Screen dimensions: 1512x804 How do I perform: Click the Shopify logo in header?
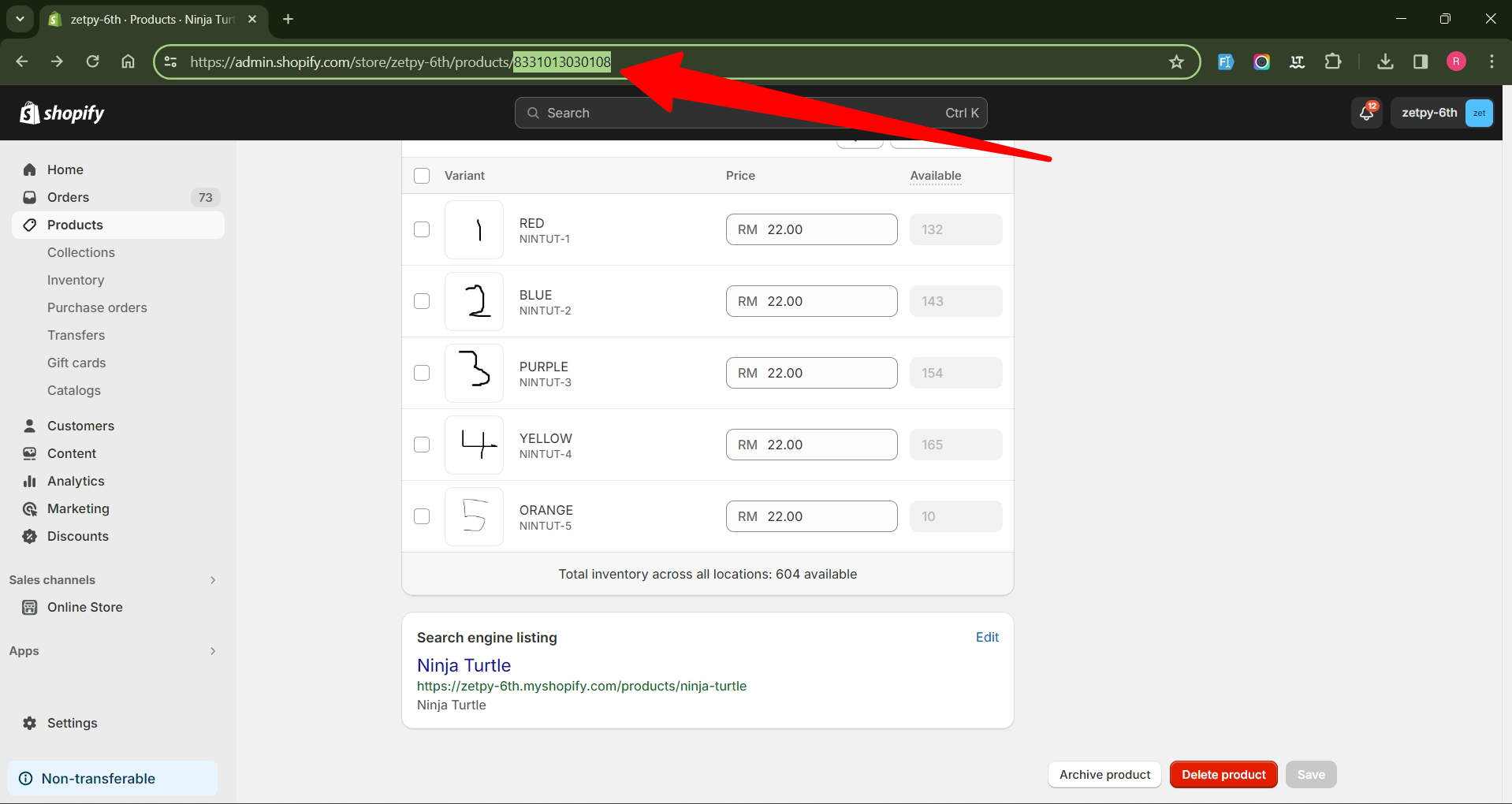coord(61,113)
